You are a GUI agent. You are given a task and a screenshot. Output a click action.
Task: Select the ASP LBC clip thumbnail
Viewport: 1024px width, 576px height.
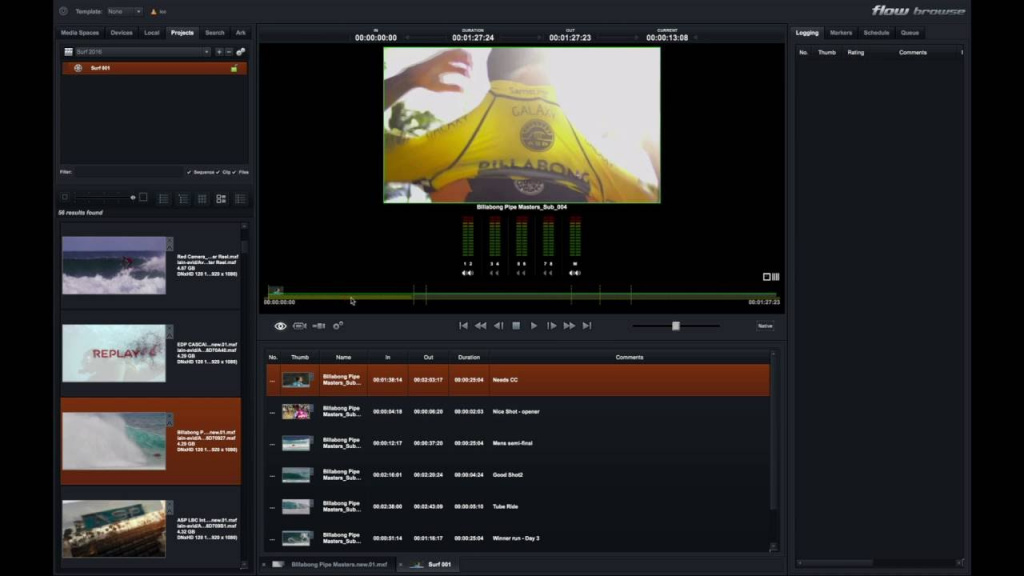(114, 529)
